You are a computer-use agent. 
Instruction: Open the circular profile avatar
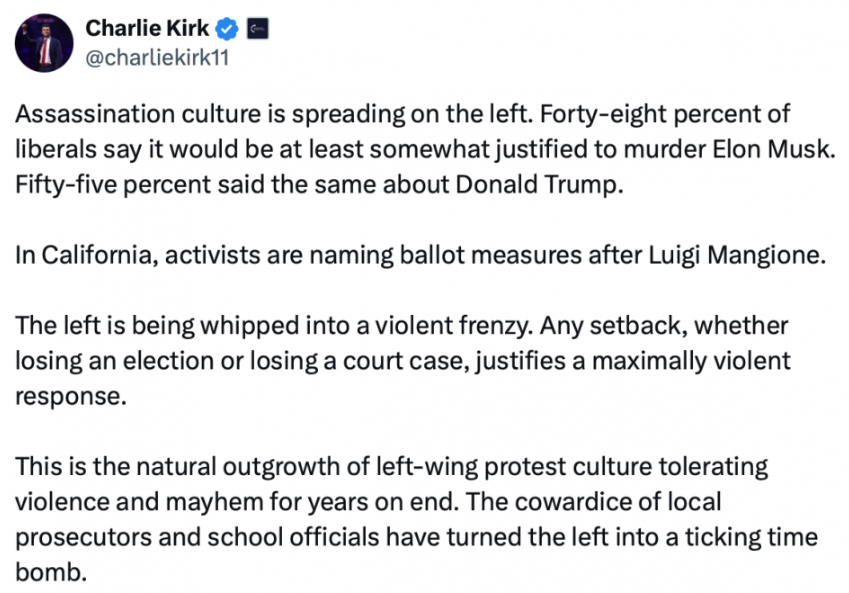click(44, 42)
